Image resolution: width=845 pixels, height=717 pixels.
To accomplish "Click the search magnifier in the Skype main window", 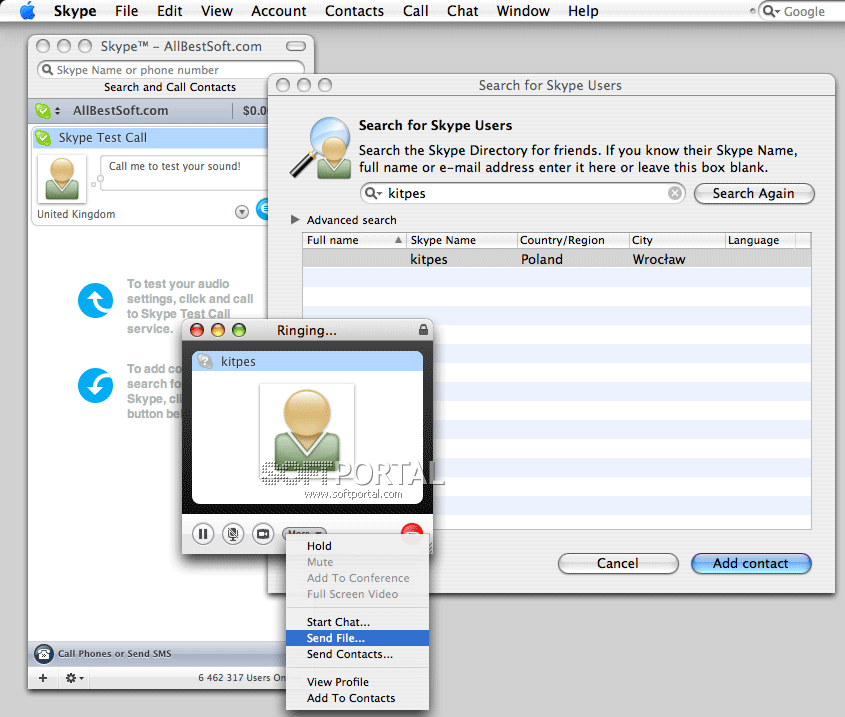I will pos(47,70).
